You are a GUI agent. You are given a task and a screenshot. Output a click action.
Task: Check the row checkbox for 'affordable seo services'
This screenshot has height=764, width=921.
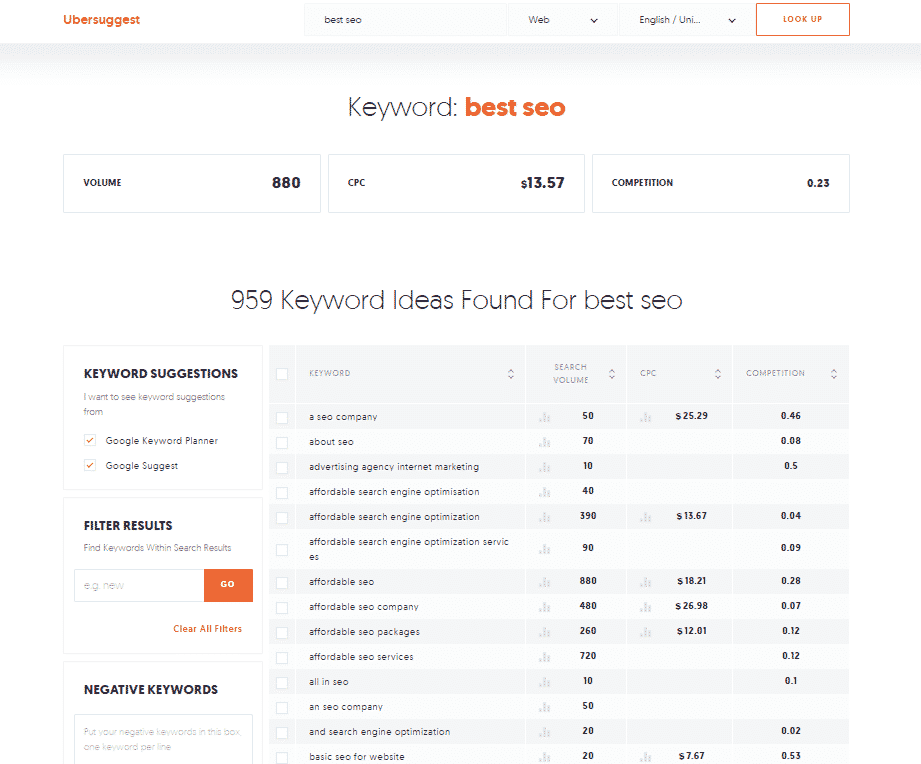pyautogui.click(x=282, y=655)
